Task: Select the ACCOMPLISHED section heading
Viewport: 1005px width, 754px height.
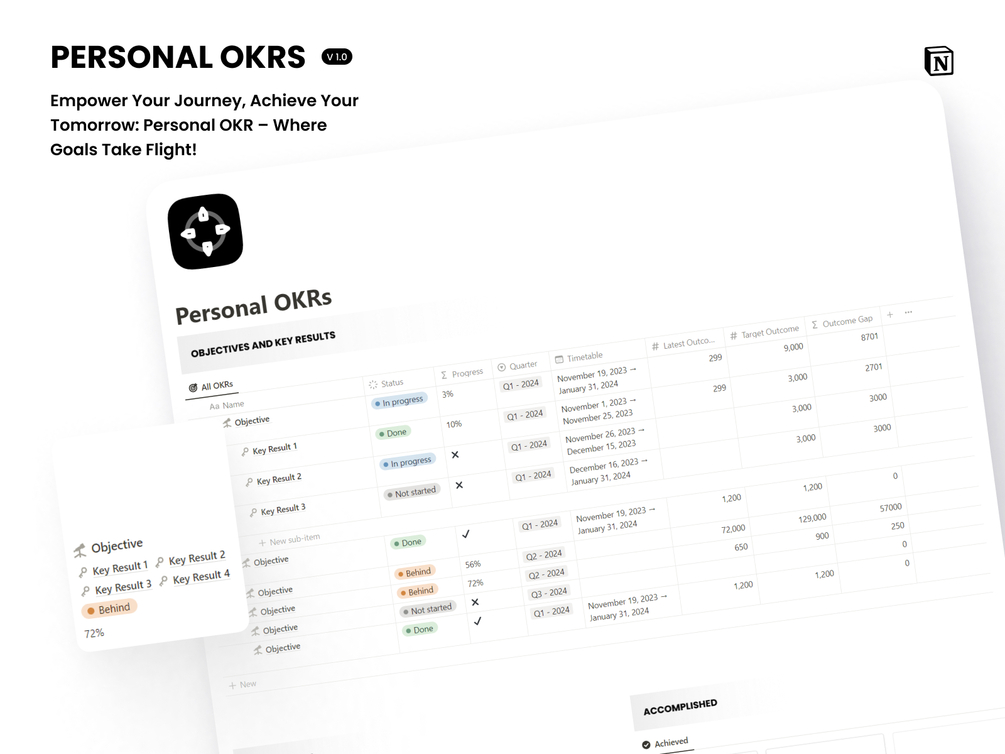Action: [680, 707]
